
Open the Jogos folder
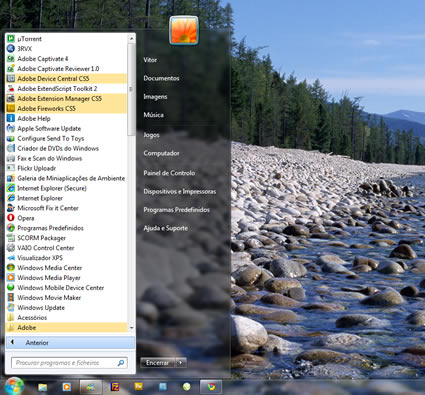pos(151,135)
